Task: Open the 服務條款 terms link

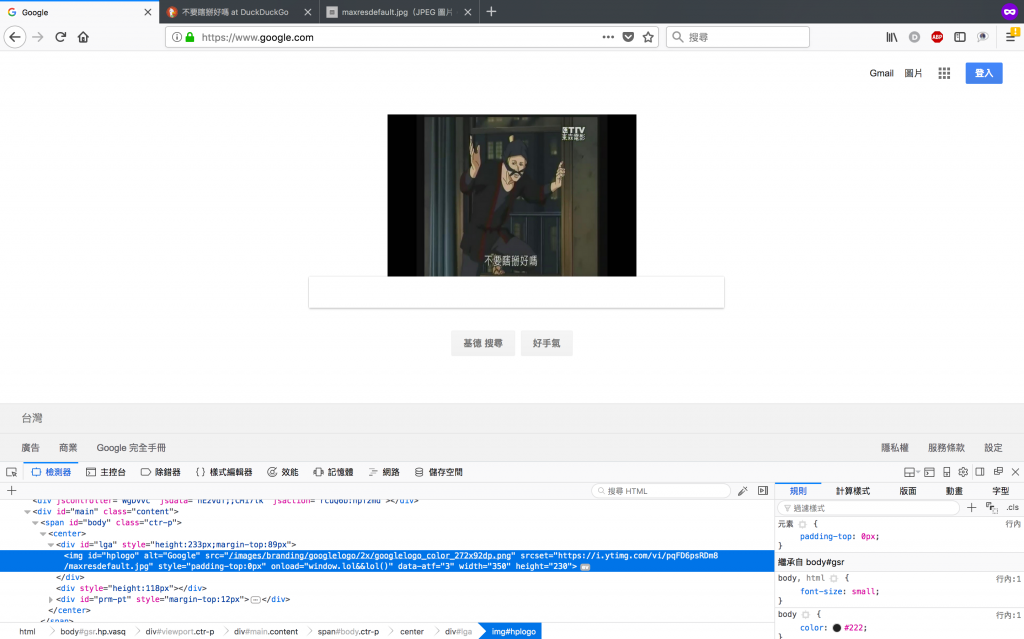Action: point(946,448)
